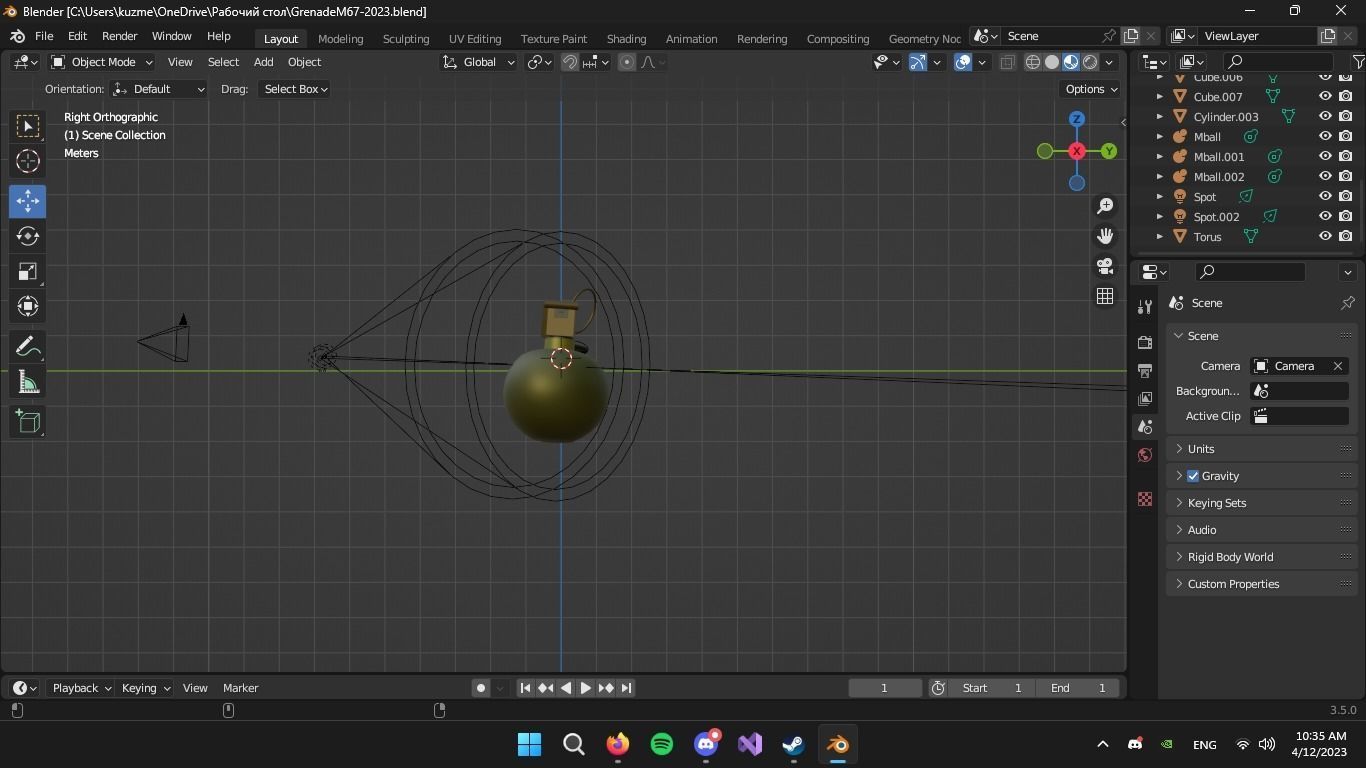Play the animation forward

click(x=586, y=688)
